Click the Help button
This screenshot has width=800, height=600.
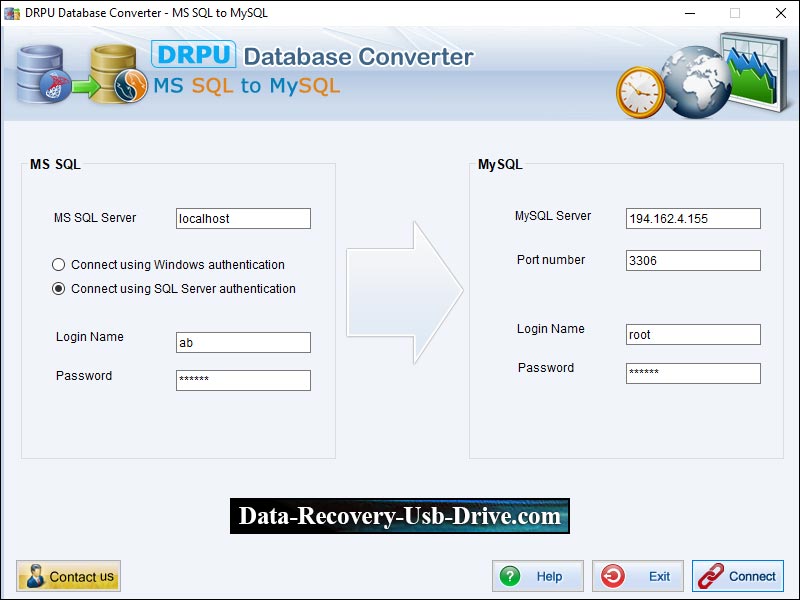[x=537, y=575]
